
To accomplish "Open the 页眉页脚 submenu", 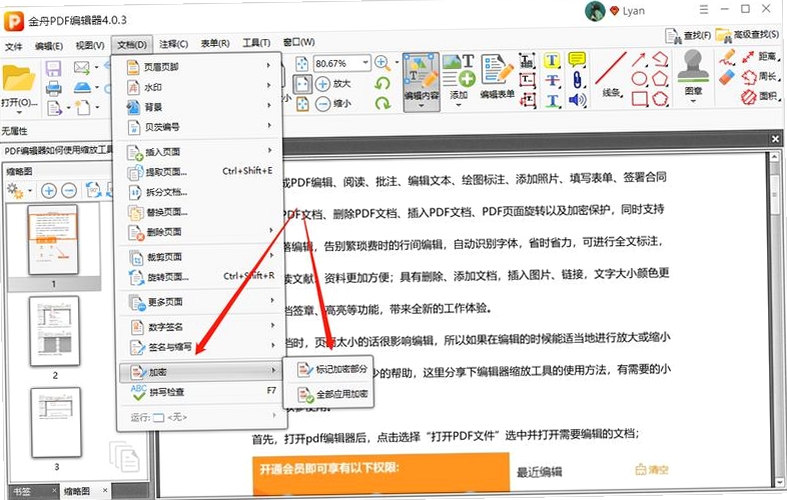I will pos(199,66).
